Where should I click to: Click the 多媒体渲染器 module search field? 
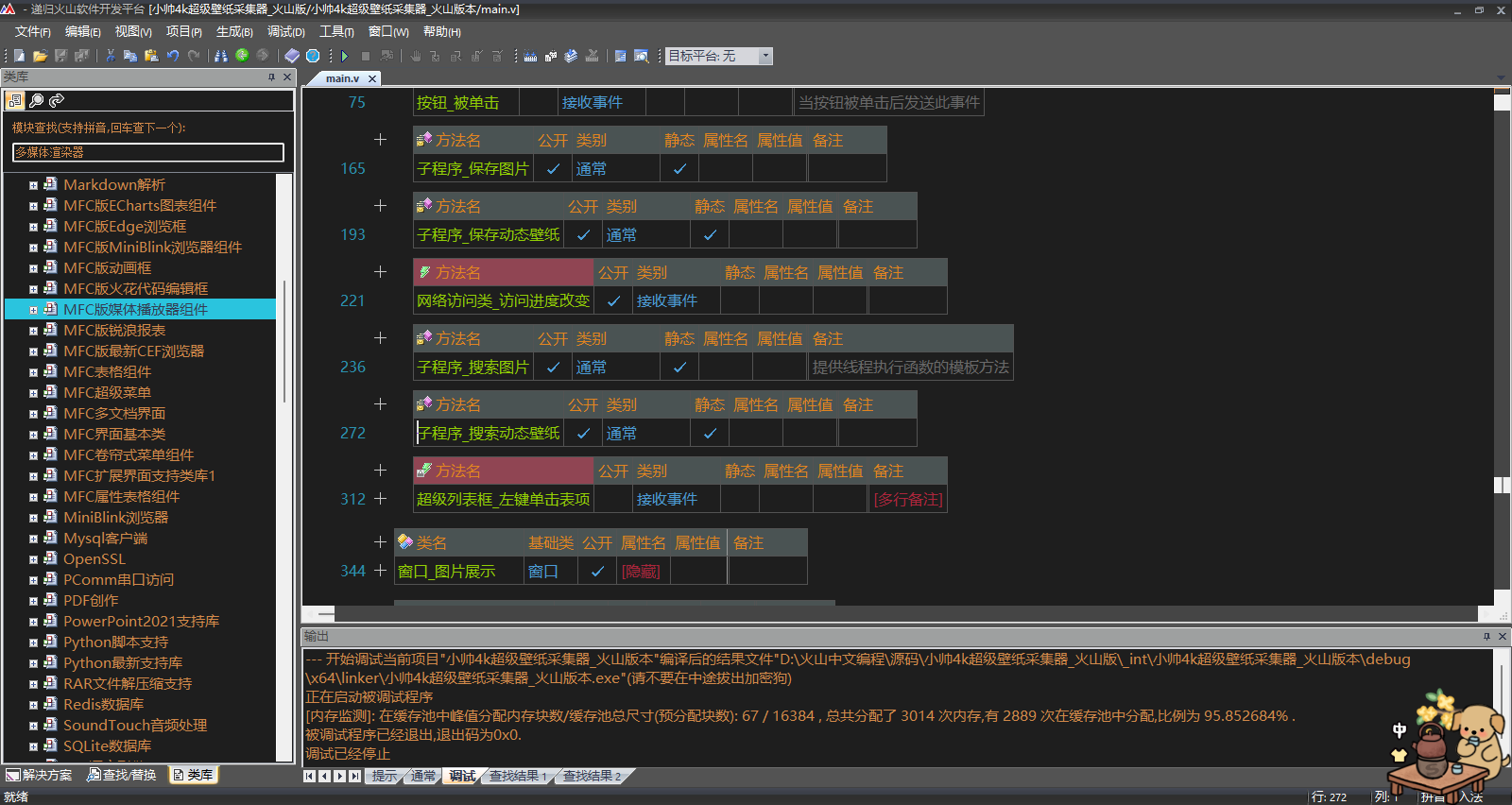coord(148,152)
